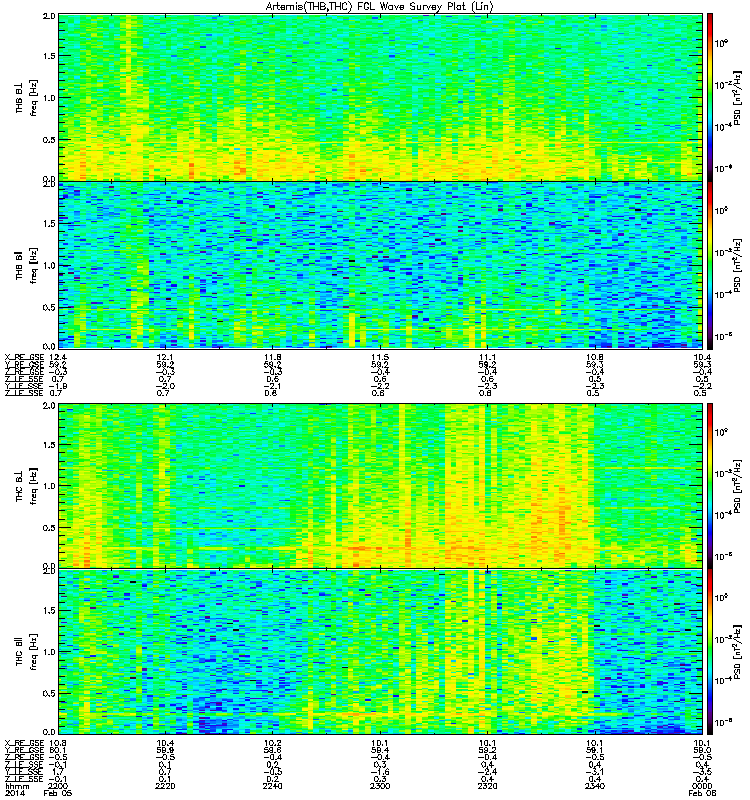Click the 2340 time tick label

tap(595, 786)
